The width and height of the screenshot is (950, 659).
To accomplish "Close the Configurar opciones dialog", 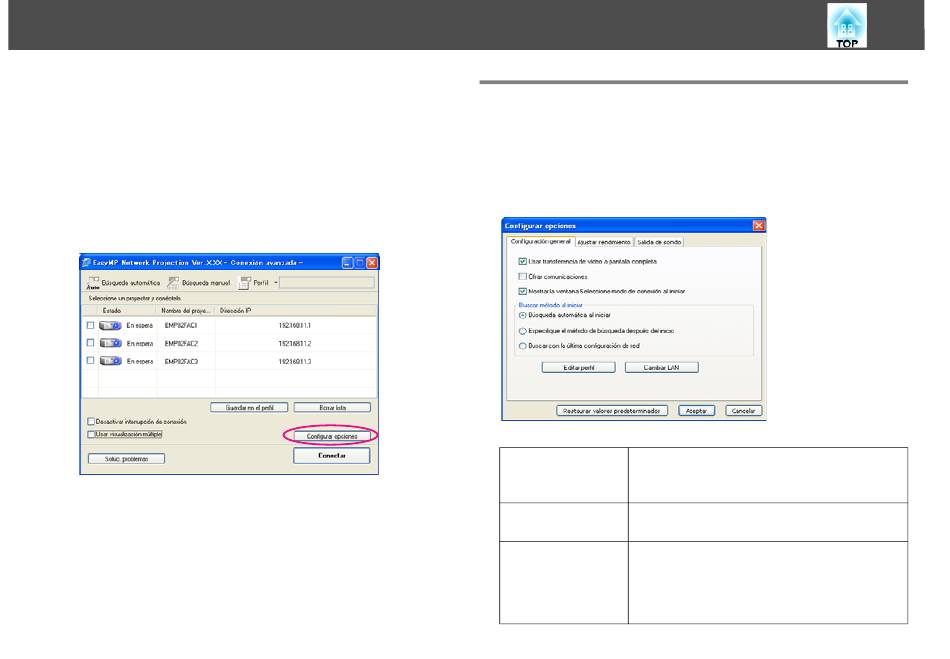I will click(757, 226).
